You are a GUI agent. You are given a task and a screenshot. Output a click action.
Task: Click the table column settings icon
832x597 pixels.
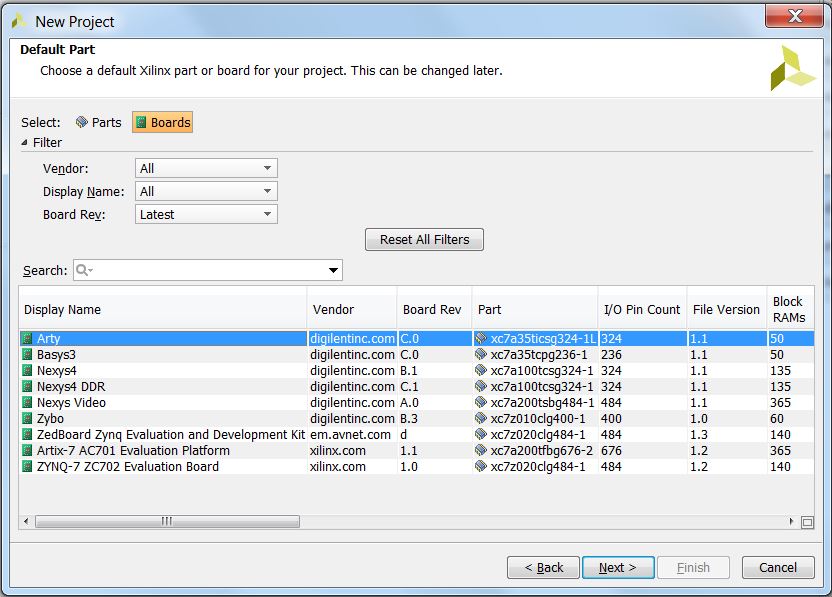807,522
